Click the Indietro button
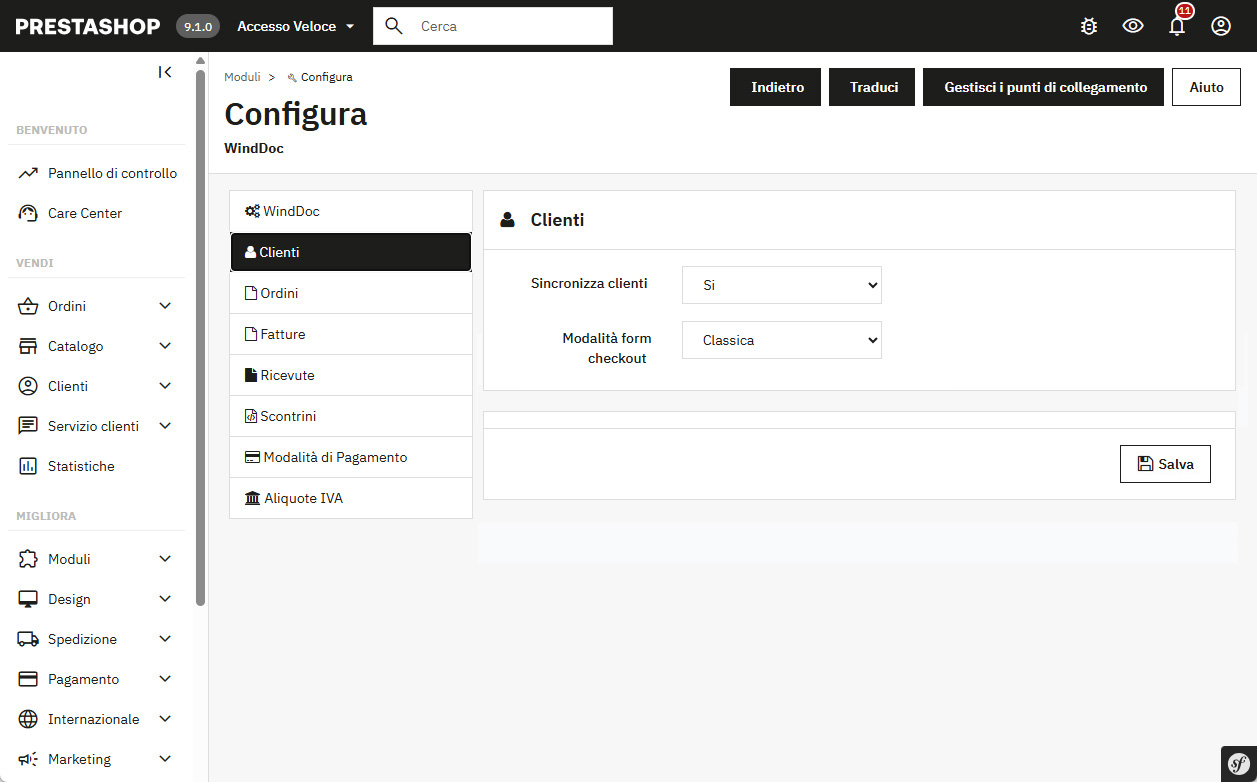 click(777, 87)
